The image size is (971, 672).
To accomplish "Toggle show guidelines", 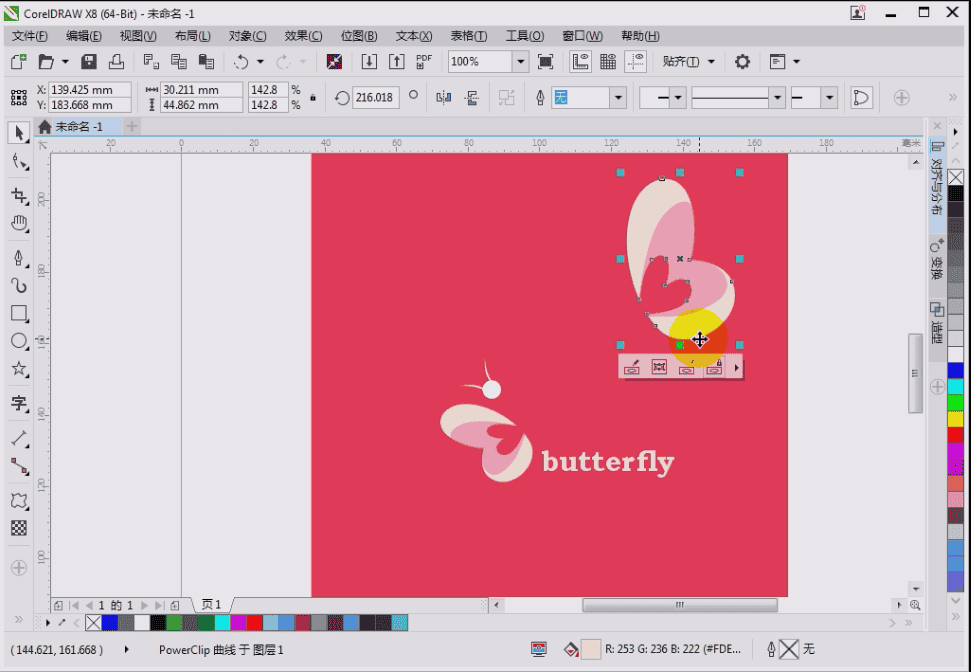I will point(636,61).
